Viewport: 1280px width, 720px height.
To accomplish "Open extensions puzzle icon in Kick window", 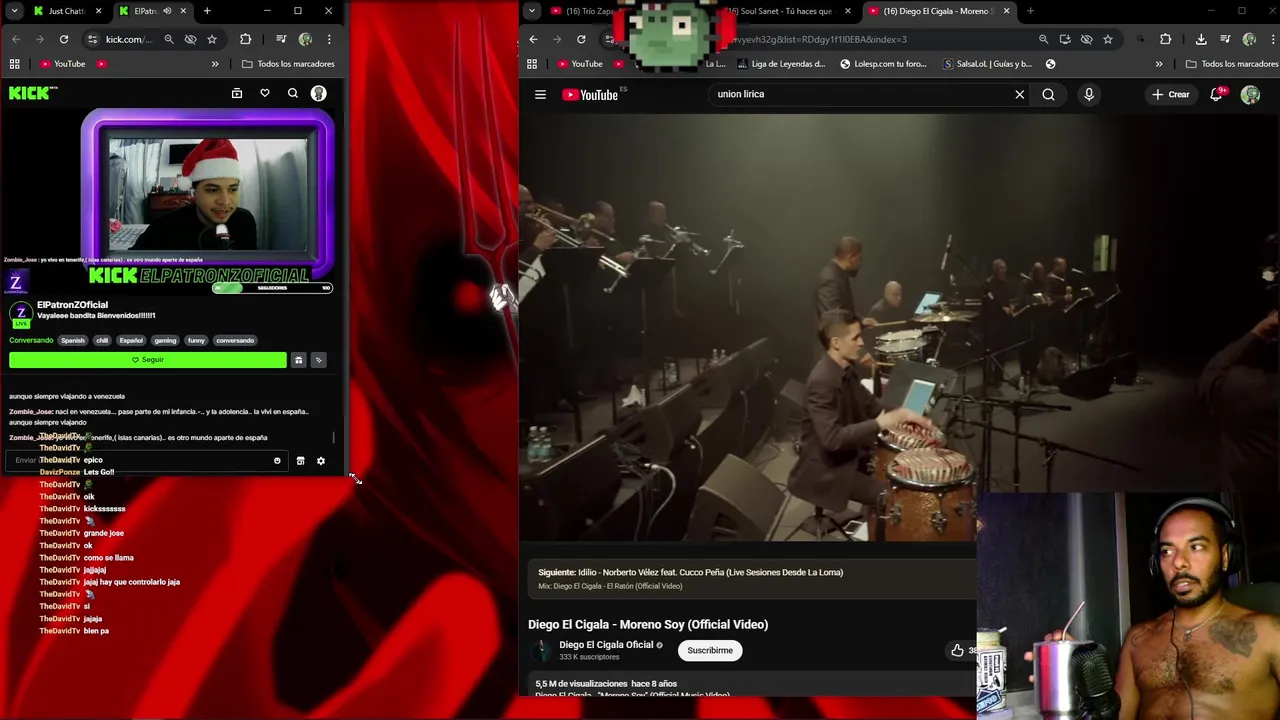I will tap(246, 39).
